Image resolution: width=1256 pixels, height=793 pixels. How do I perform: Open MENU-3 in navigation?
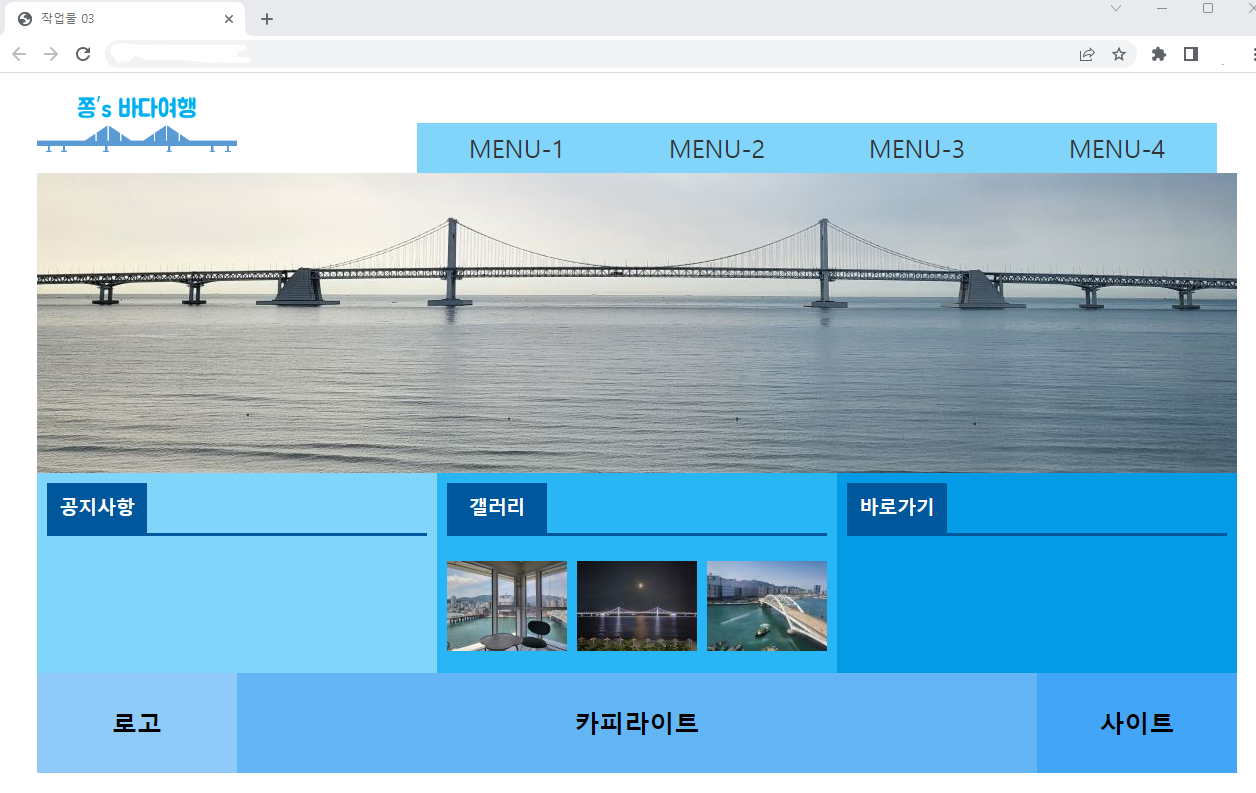pyautogui.click(x=917, y=149)
